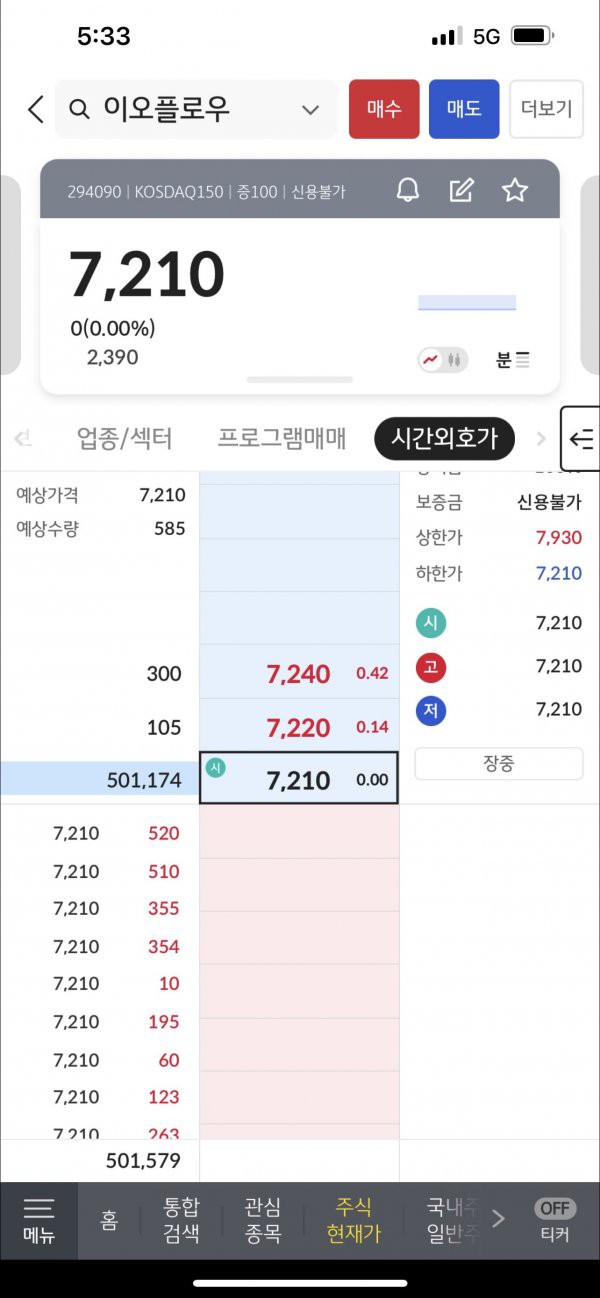Switch to the 프로그램매매 tab
The height and width of the screenshot is (1298, 600).
click(x=282, y=438)
